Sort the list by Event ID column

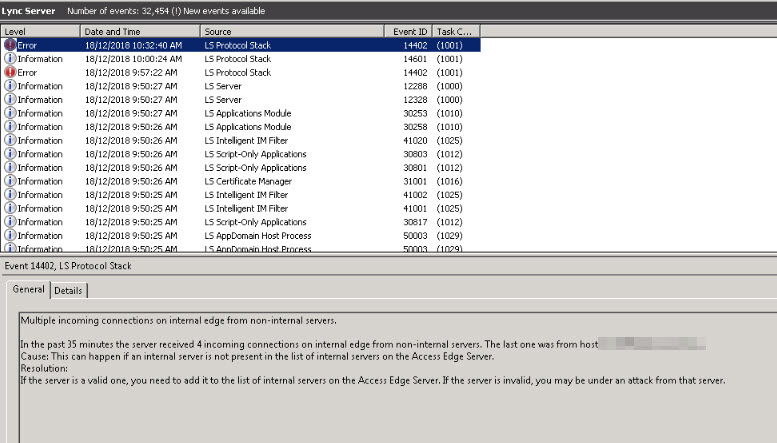[x=411, y=32]
